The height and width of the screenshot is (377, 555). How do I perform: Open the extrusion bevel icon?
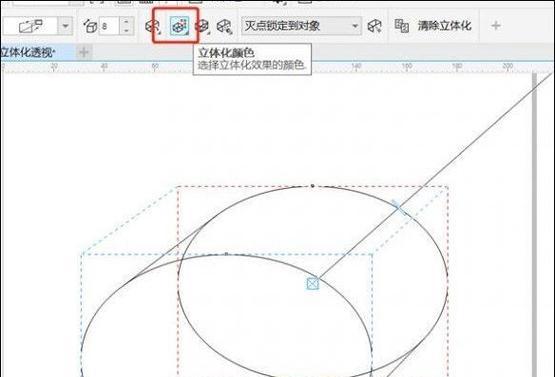click(x=202, y=26)
